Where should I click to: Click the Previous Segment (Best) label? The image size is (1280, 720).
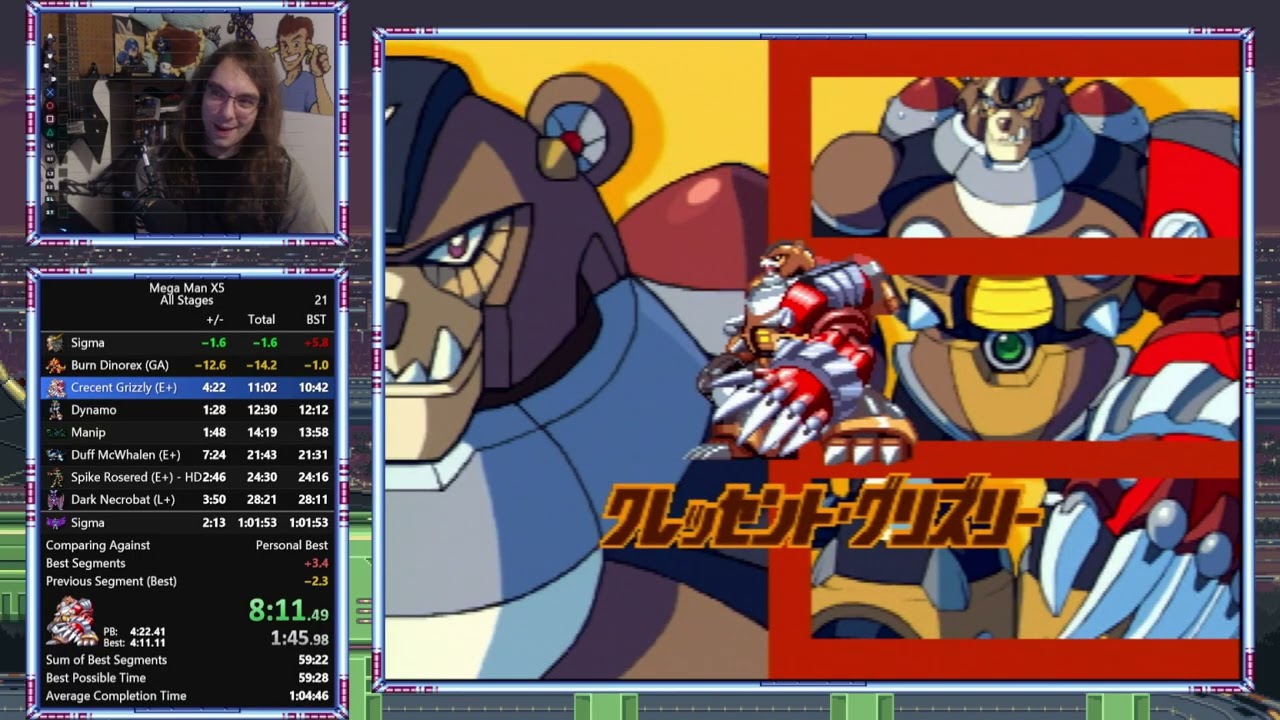pos(111,581)
